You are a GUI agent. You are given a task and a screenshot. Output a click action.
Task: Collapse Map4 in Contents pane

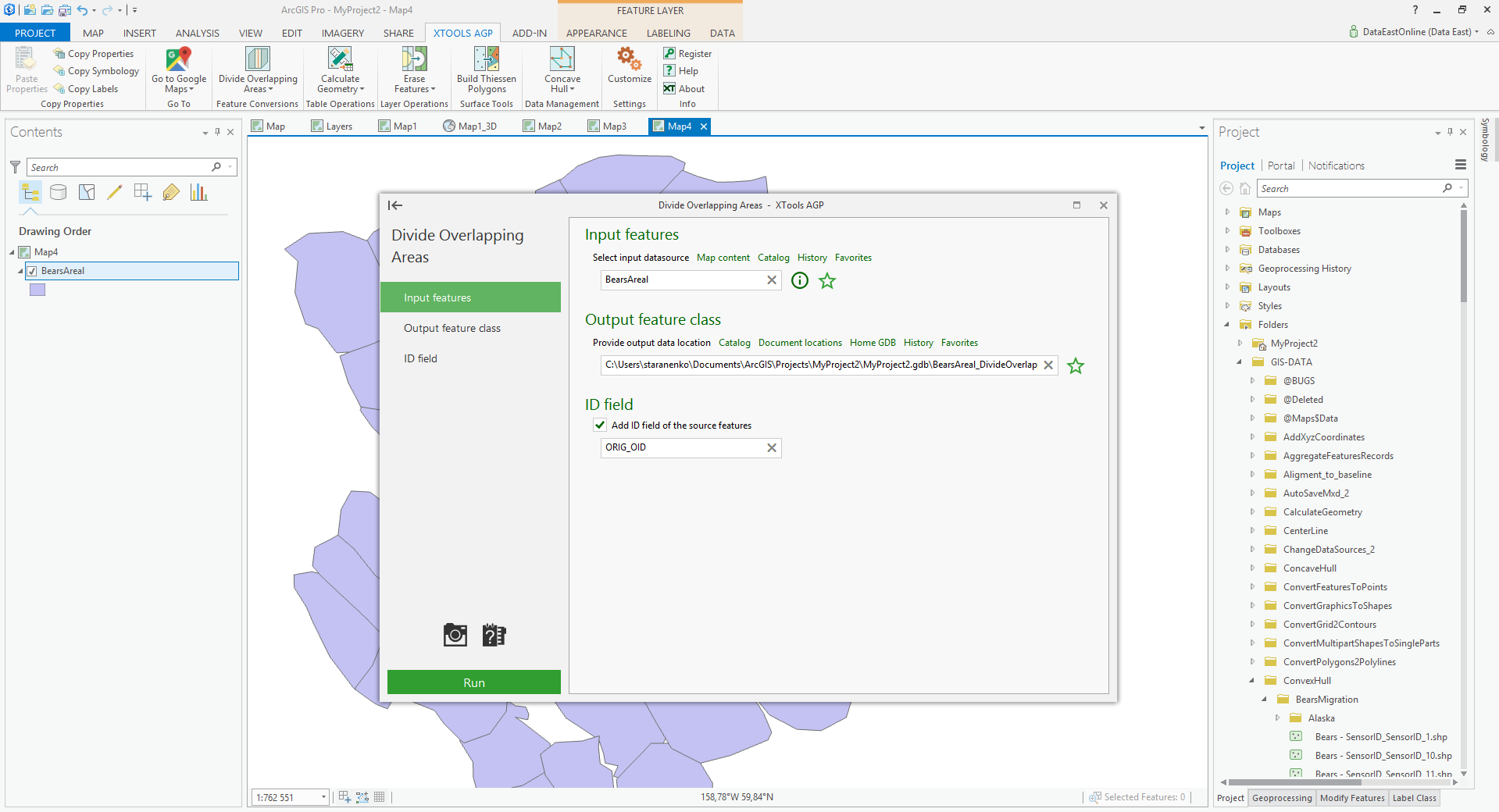[x=12, y=252]
